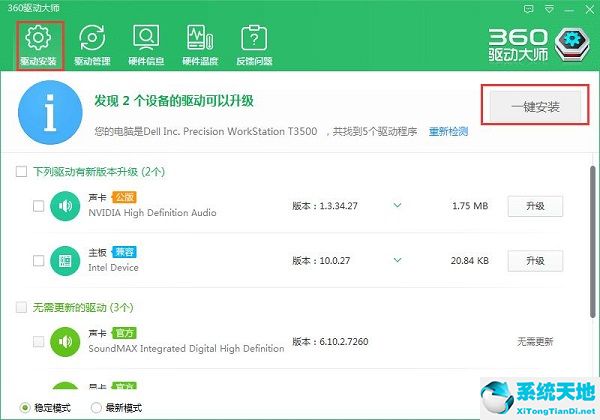600x420 pixels.
Task: Click the driver list vertical scrollbar
Action: pyautogui.click(x=592, y=241)
